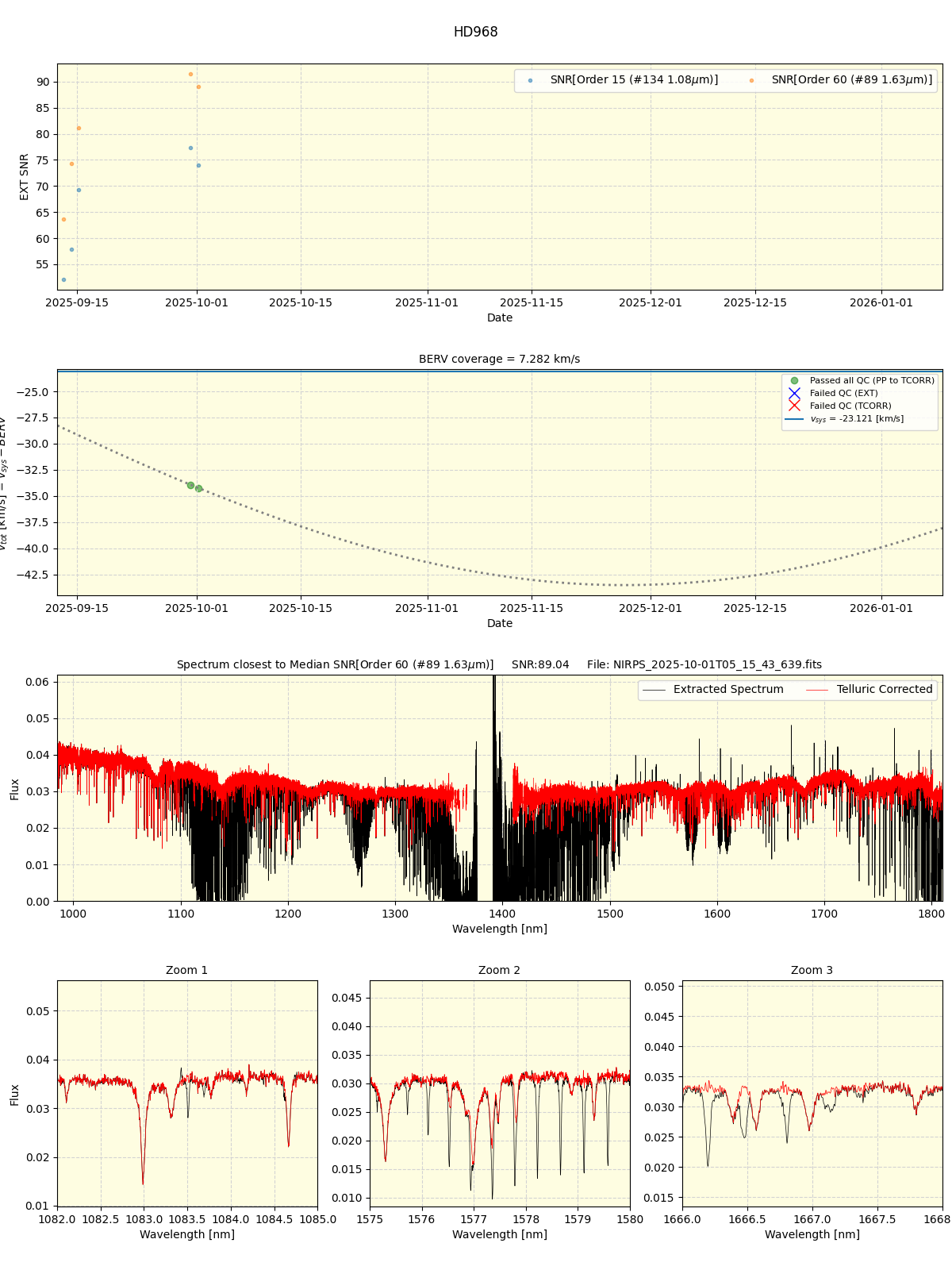This screenshot has width=952, height=1270.
Task: Click the 2025-12-01 tick label on SNR plot
Action: (x=650, y=302)
